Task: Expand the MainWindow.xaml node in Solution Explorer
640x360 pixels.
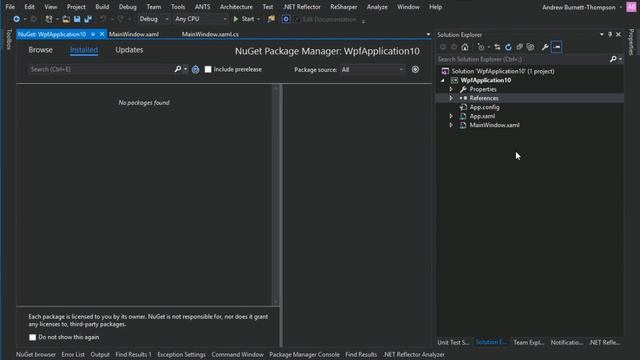Action: coord(451,125)
